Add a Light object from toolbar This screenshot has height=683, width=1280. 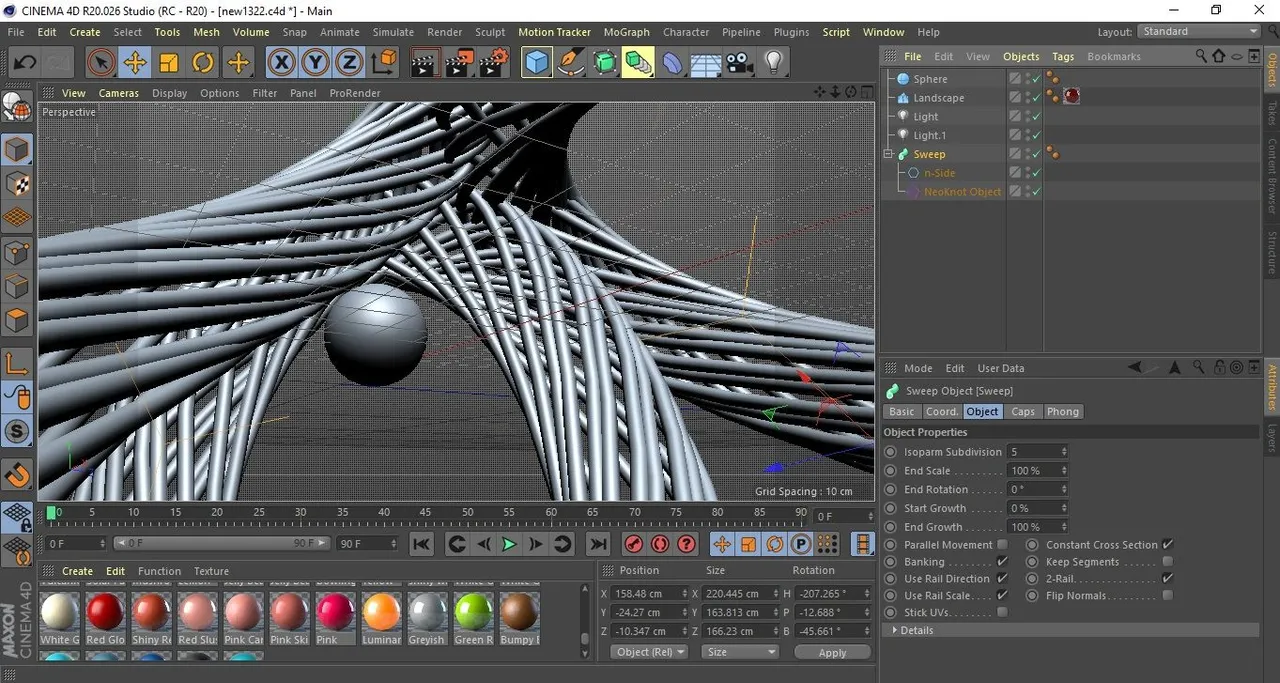(773, 63)
